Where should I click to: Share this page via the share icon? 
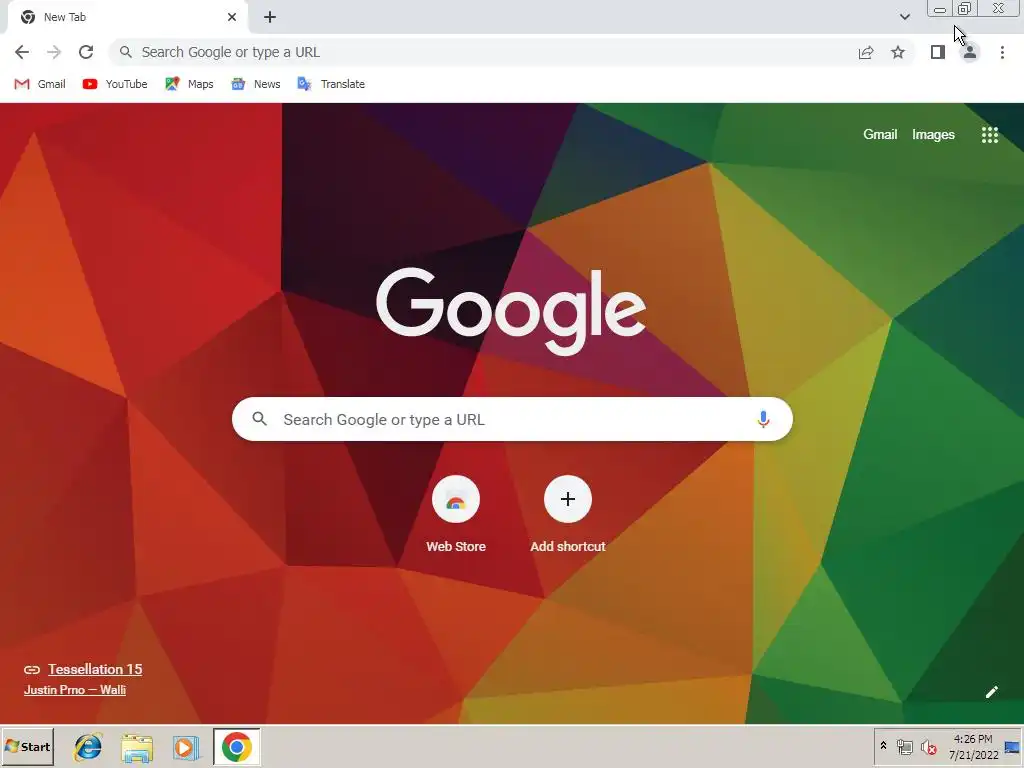[866, 52]
